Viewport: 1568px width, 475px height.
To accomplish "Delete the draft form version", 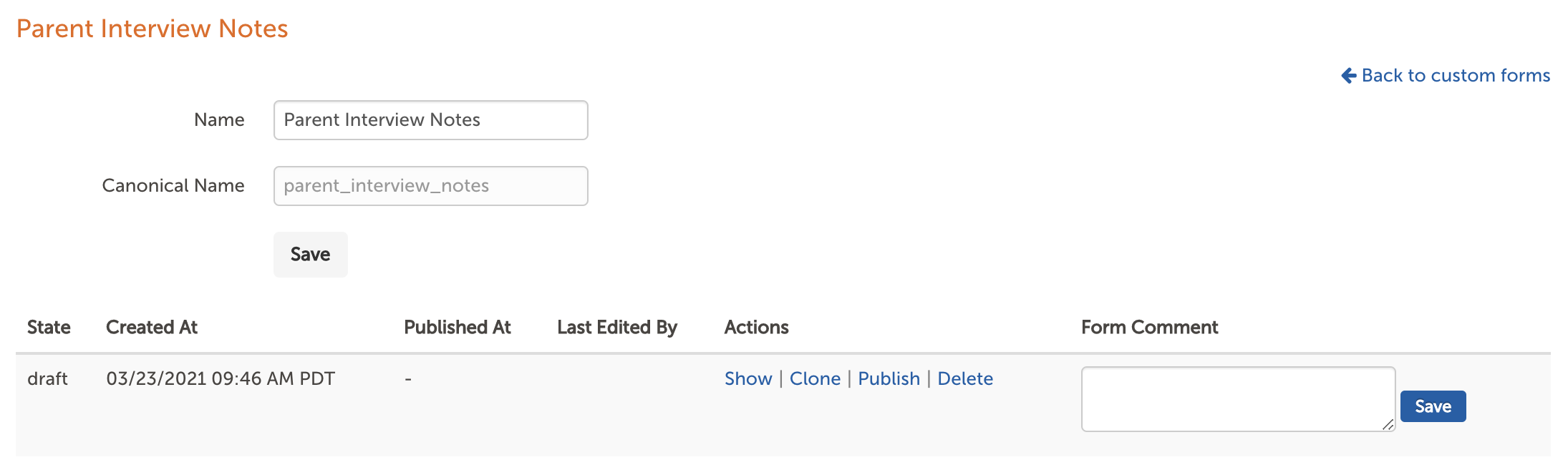I will (965, 378).
